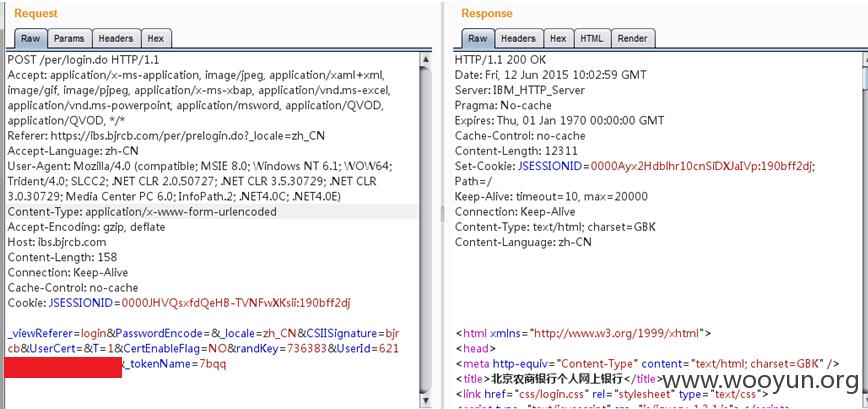868x409 pixels.
Task: Switch to the Response Headers tab
Action: pyautogui.click(x=518, y=39)
